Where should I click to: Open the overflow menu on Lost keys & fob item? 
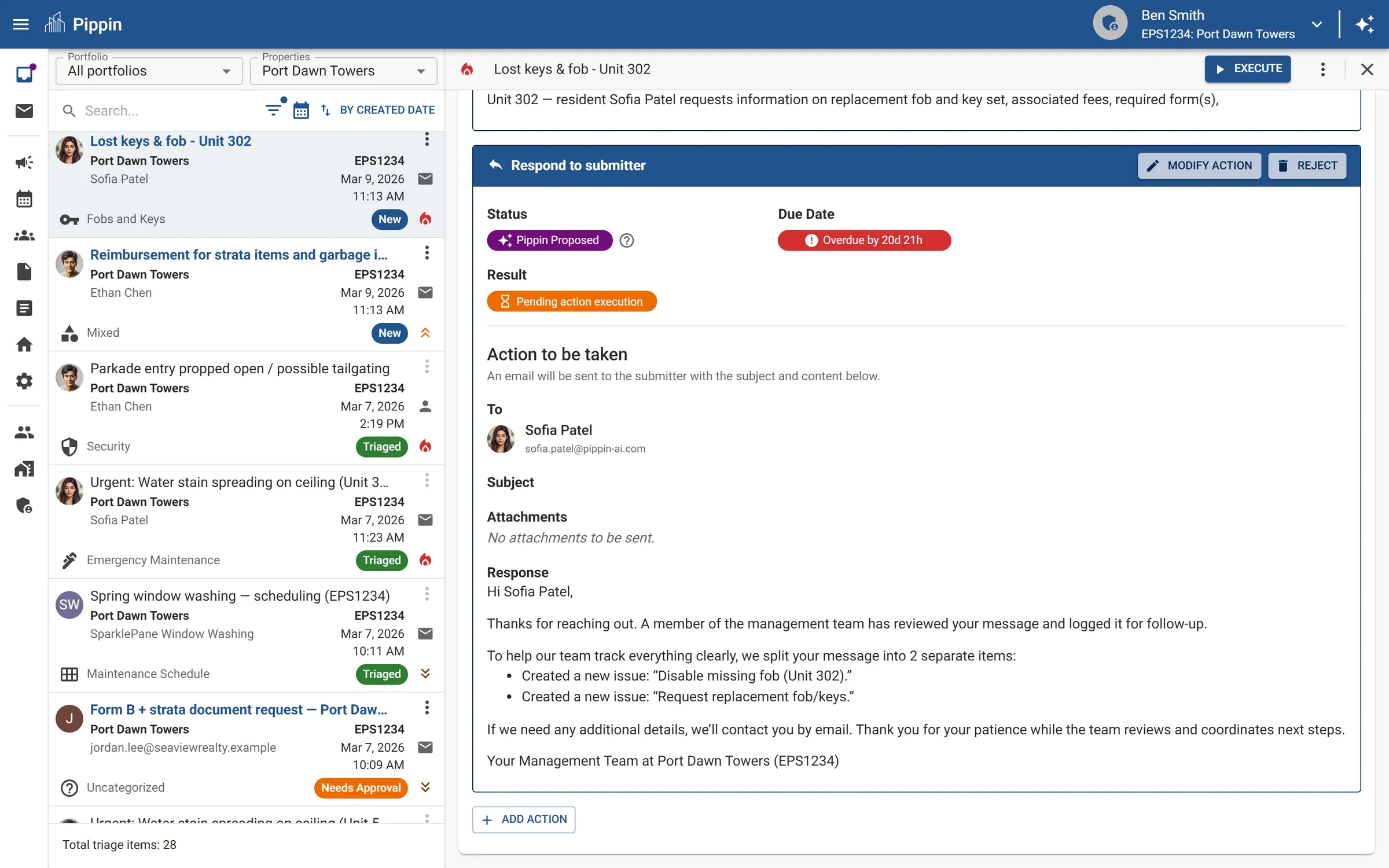coord(427,139)
